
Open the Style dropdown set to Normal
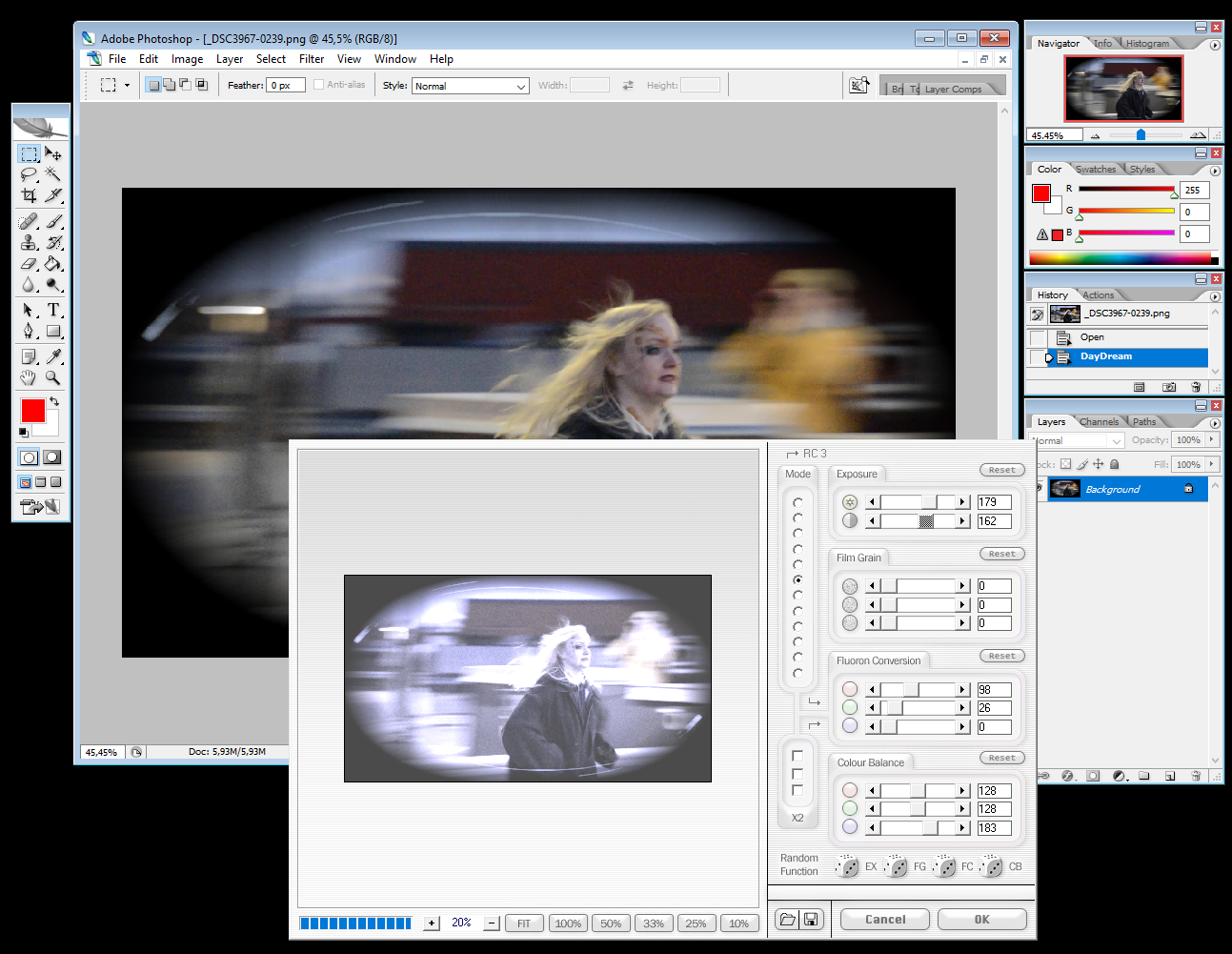[470, 86]
